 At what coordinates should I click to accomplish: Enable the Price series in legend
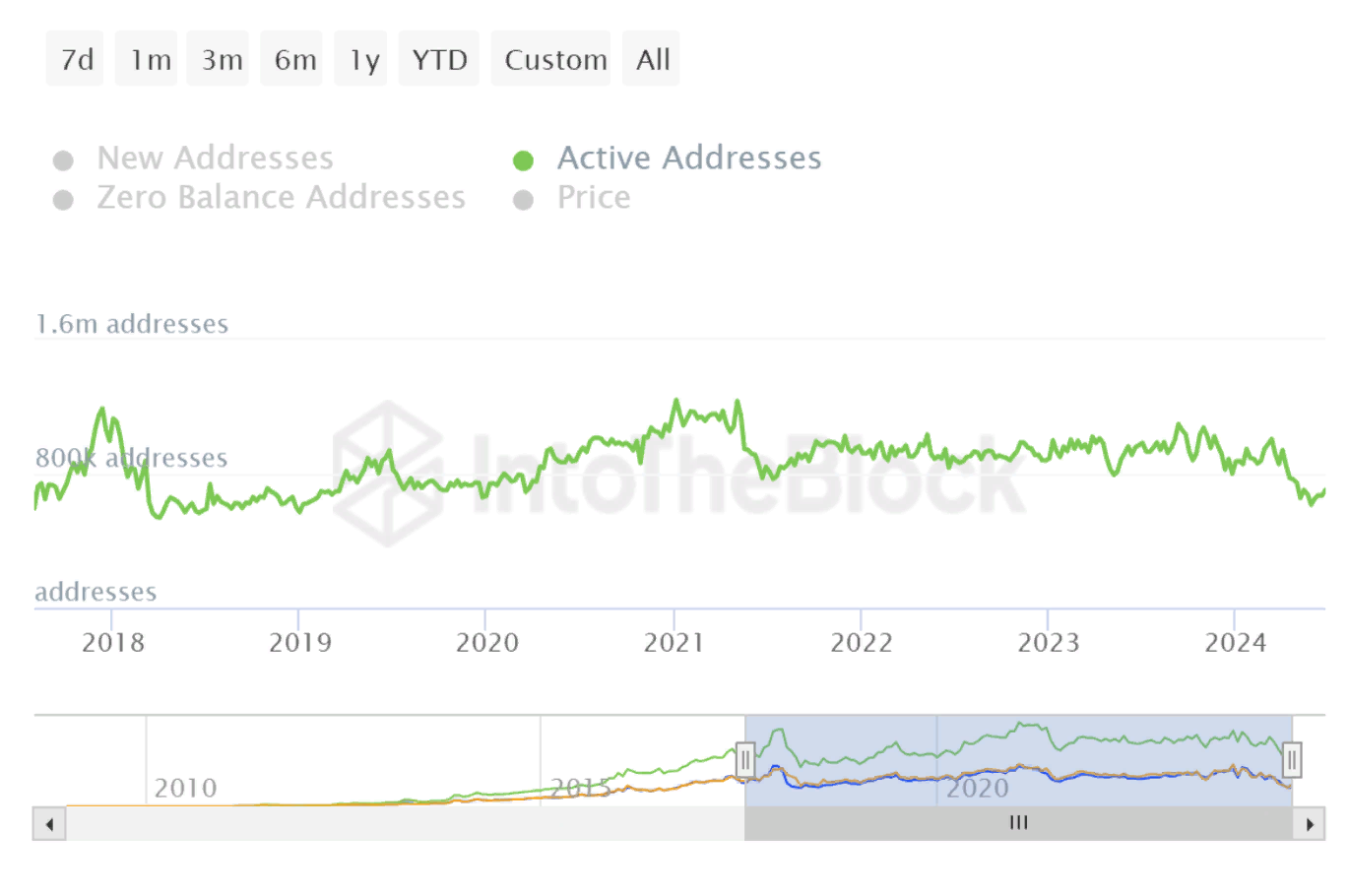coord(593,198)
